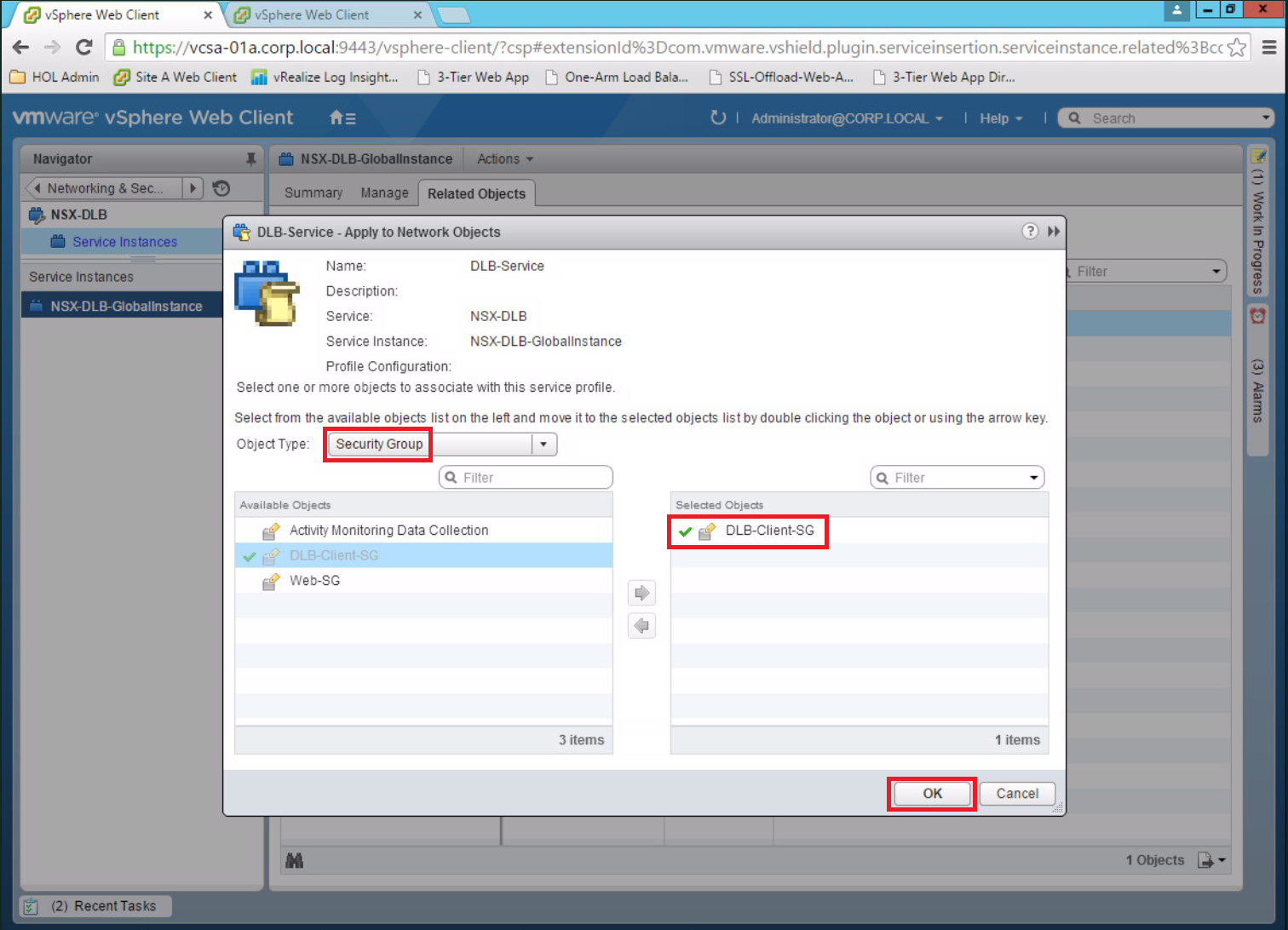Open Site A Web Client bookmark
Image resolution: width=1288 pixels, height=930 pixels.
coord(175,77)
